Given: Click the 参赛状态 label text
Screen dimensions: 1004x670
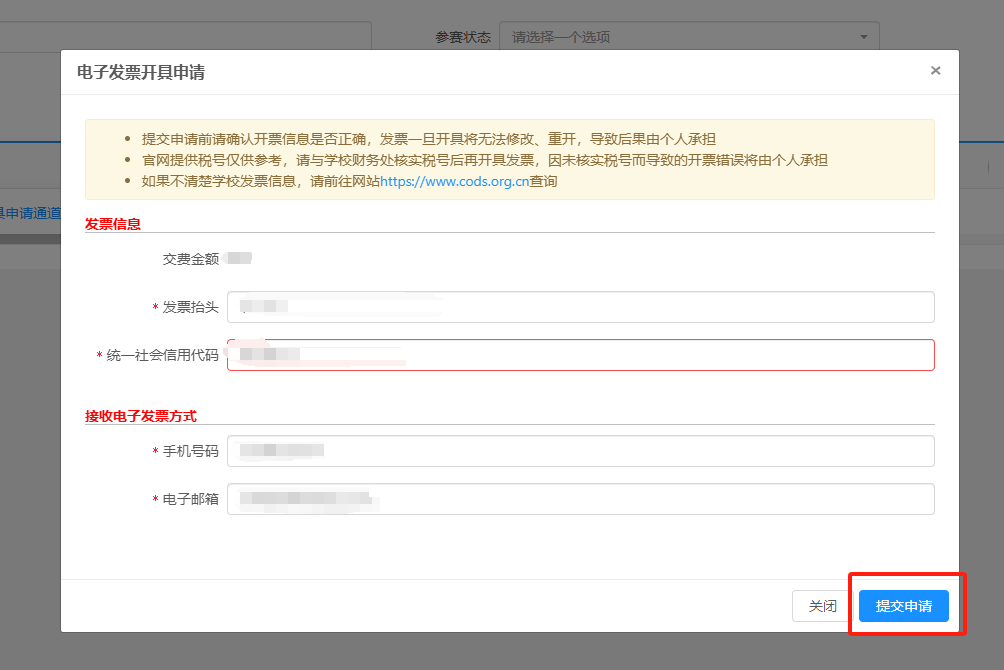Looking at the screenshot, I should (x=462, y=37).
